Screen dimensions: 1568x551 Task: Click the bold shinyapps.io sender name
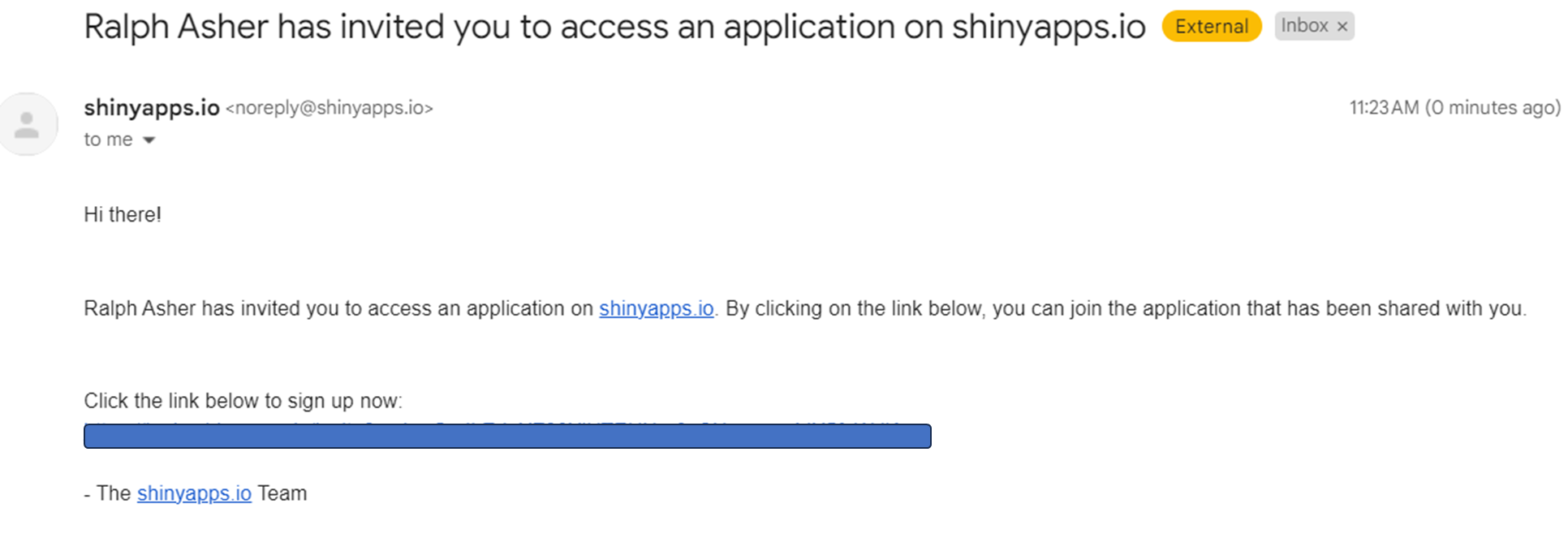click(x=152, y=107)
